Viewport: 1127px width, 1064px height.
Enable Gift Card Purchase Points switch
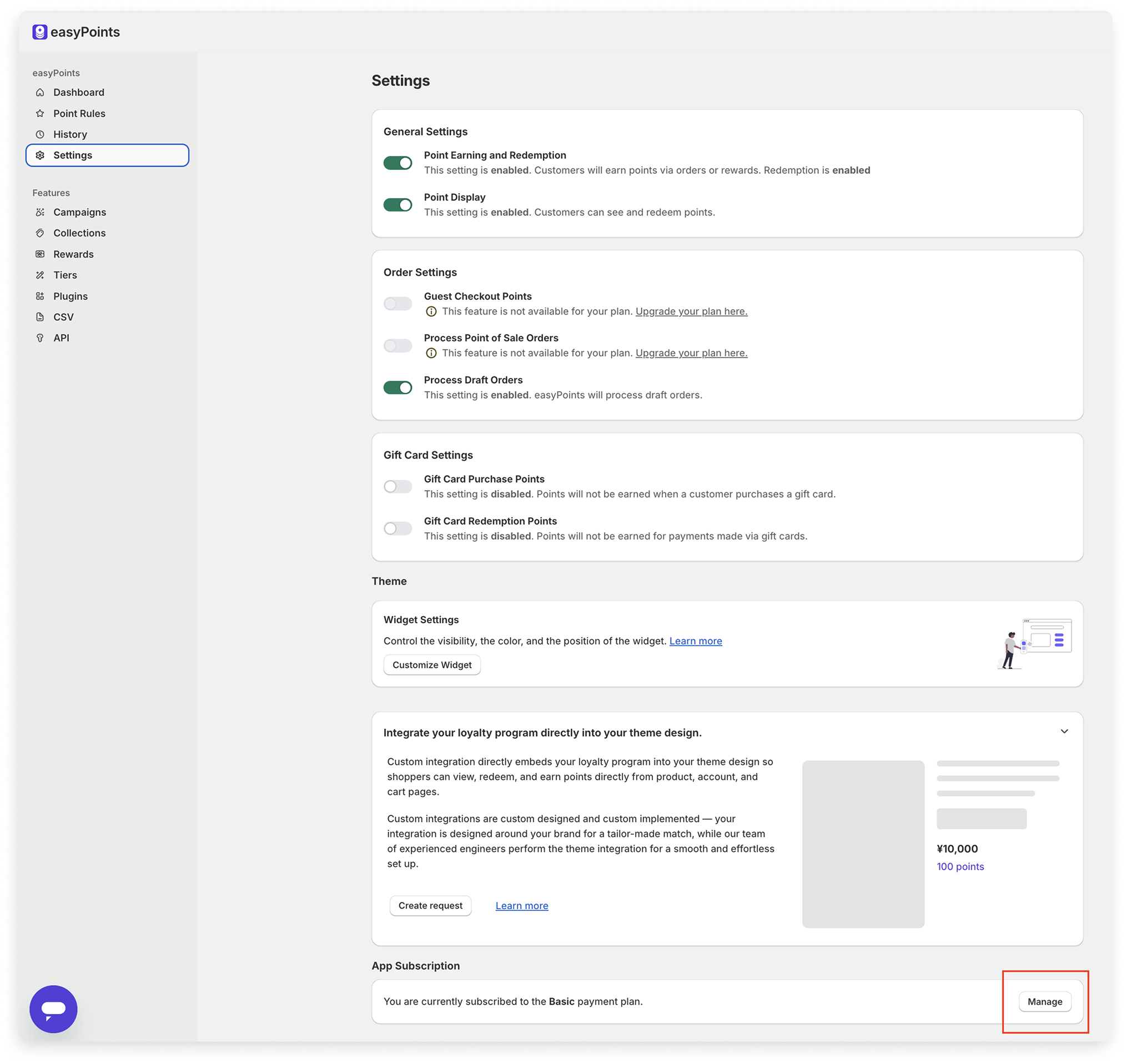398,487
